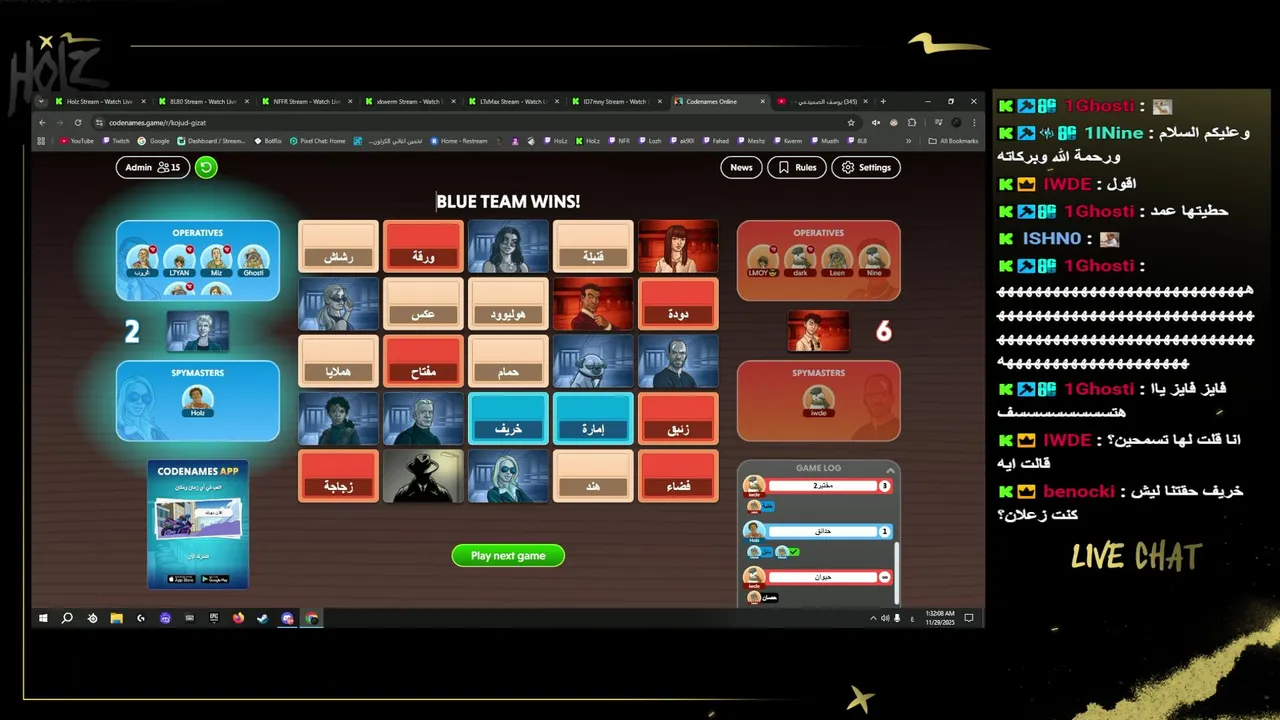Click the green reset game icon

point(206,167)
